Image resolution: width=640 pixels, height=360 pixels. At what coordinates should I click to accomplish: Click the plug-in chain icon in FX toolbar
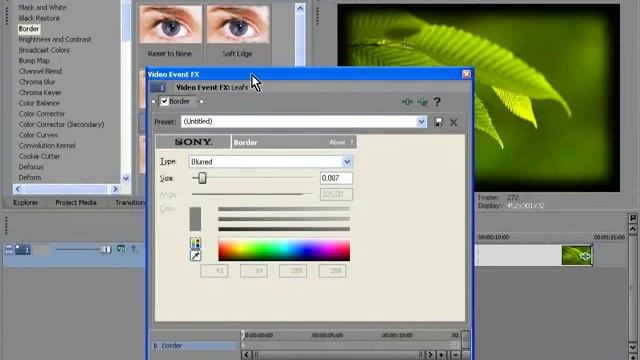click(x=407, y=102)
